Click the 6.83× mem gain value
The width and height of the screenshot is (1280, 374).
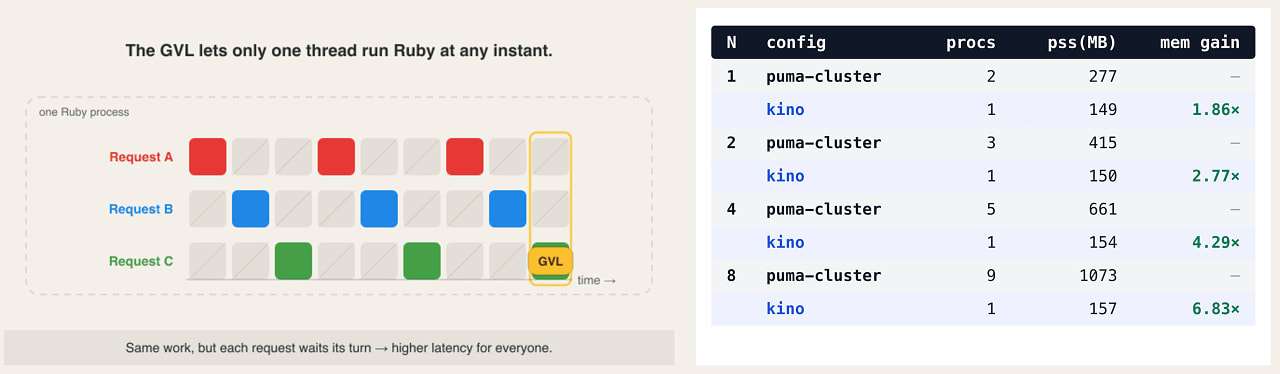tap(1216, 309)
